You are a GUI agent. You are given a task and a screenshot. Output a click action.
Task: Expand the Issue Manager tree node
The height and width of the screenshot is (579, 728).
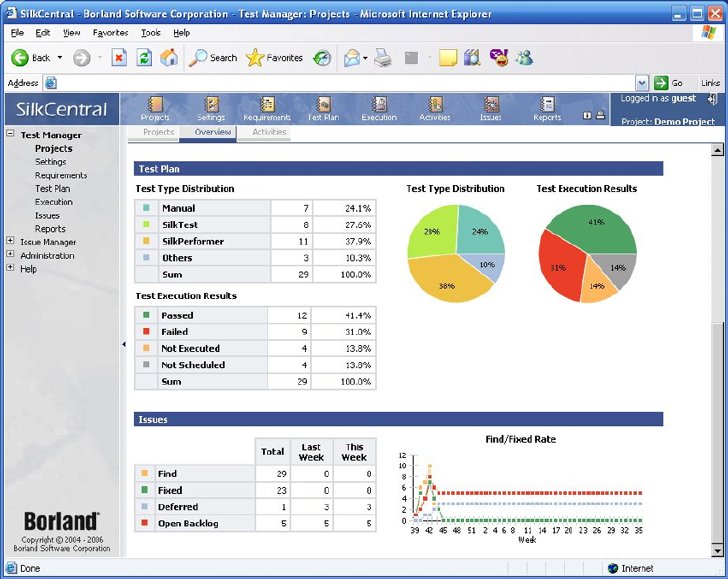click(x=10, y=241)
